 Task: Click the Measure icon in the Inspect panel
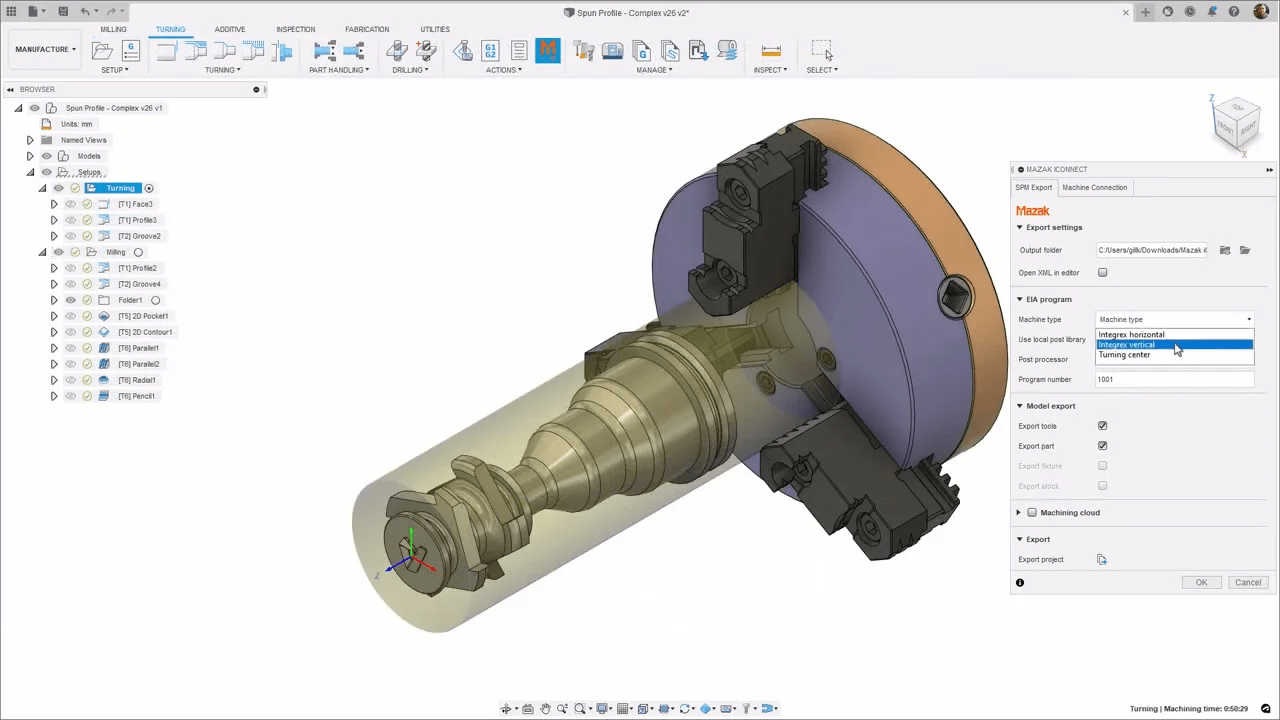[770, 50]
